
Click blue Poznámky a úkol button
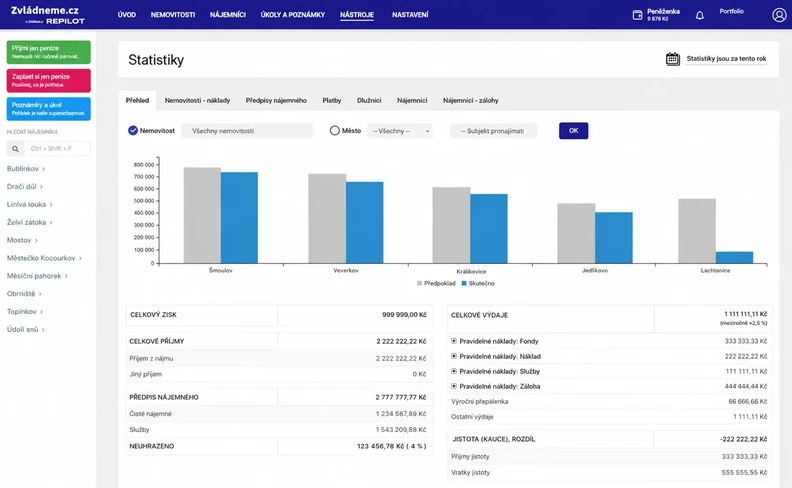click(x=48, y=109)
